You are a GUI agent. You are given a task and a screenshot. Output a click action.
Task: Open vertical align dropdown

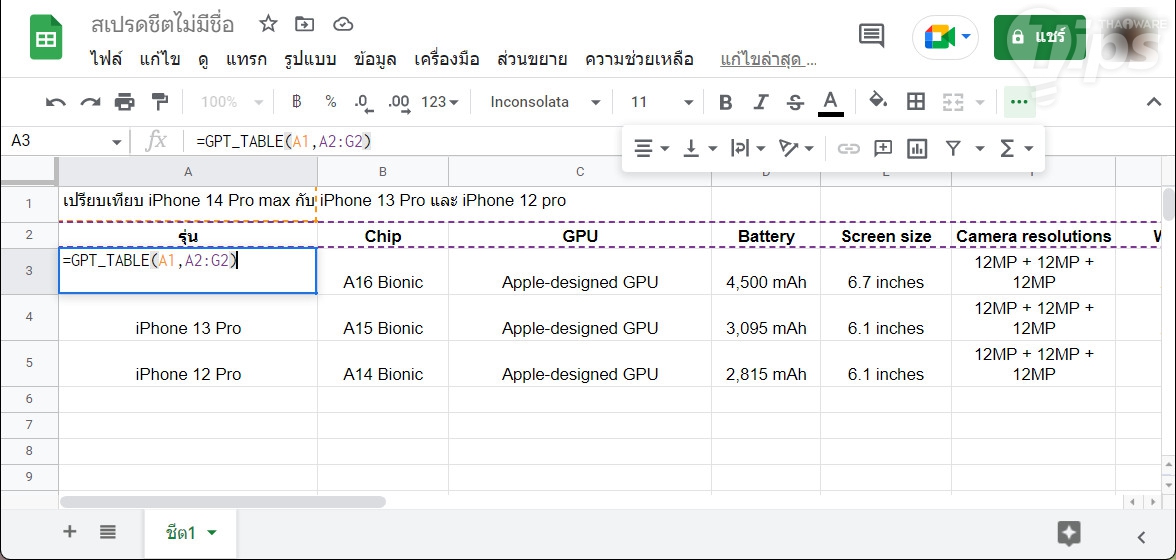699,148
